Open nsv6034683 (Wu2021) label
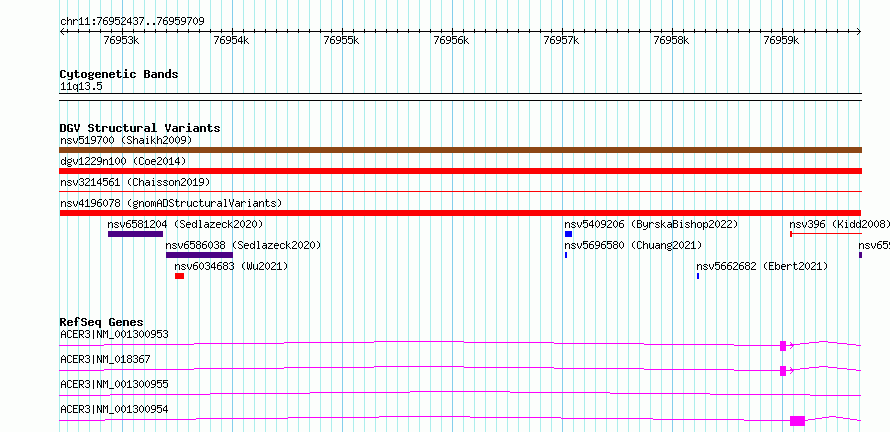Viewport: 890px width, 432px height. click(232, 266)
